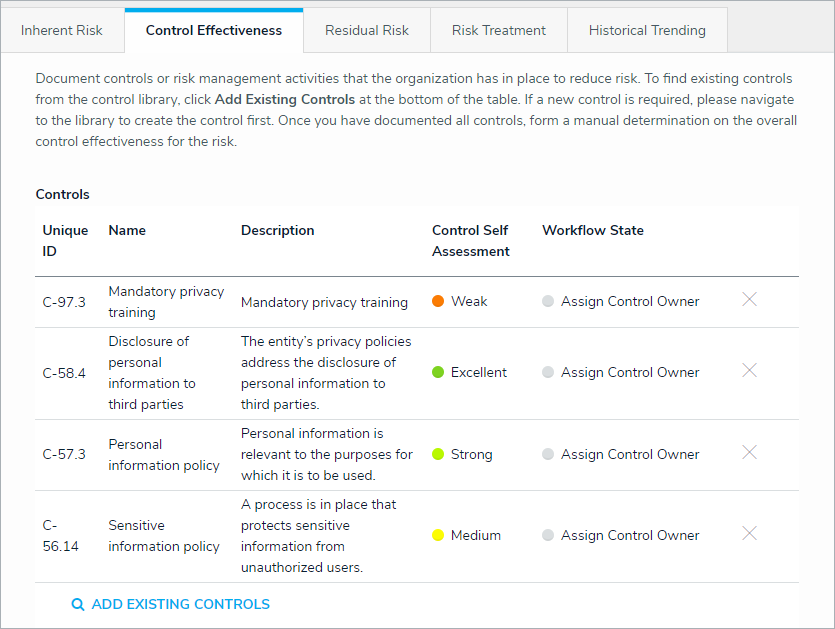View the Historical Trending tab

647,30
